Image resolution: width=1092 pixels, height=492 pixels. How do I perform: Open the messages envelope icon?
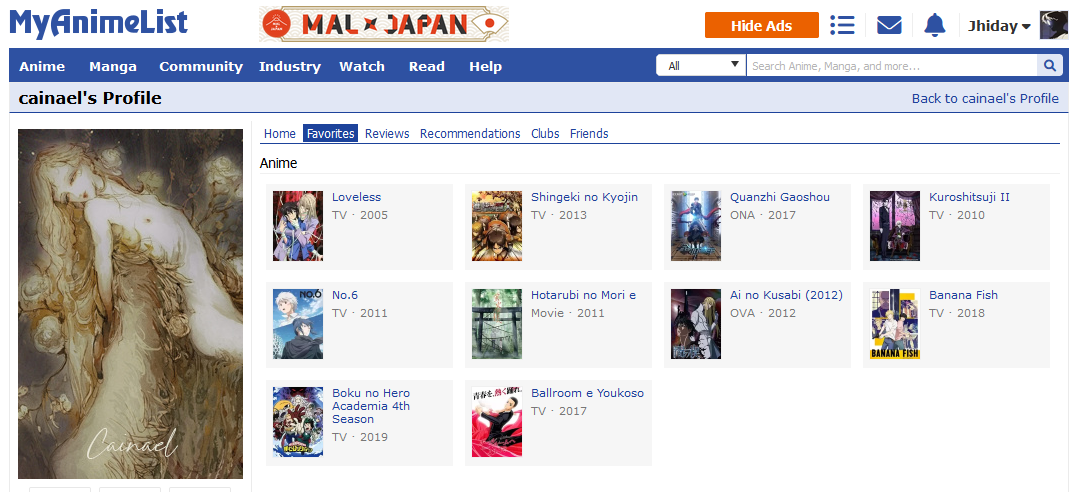(x=889, y=26)
